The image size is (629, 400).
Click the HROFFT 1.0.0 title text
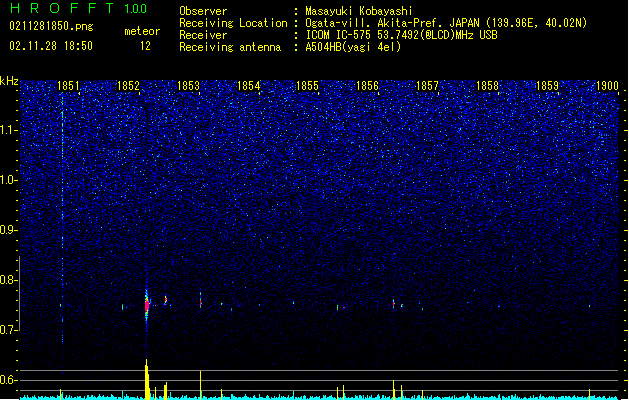(78, 8)
